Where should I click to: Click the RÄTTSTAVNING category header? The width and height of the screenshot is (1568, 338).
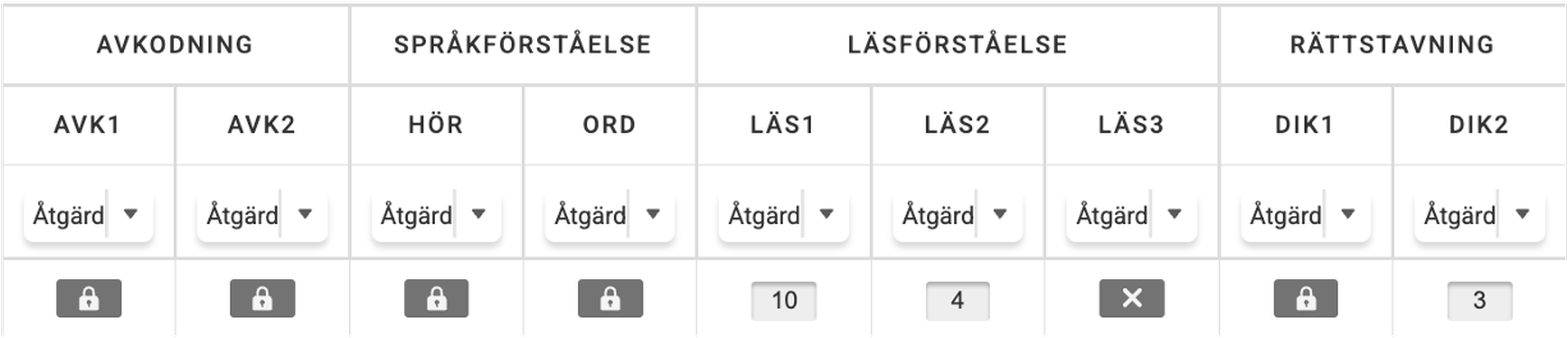point(1392,45)
